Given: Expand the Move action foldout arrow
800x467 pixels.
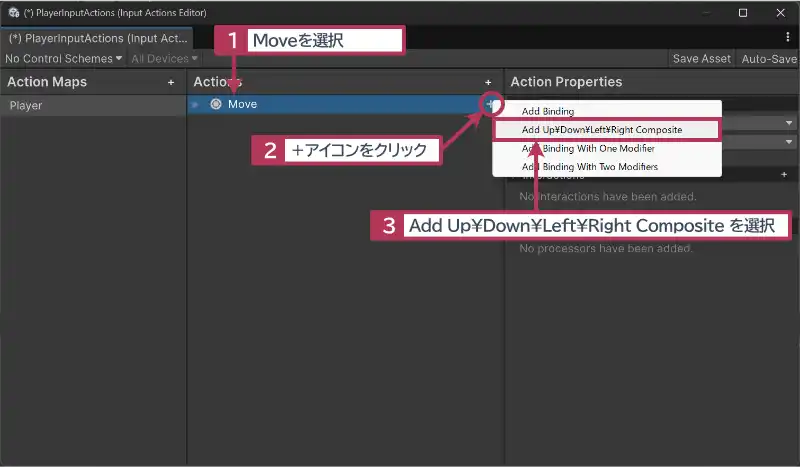Looking at the screenshot, I should (196, 104).
